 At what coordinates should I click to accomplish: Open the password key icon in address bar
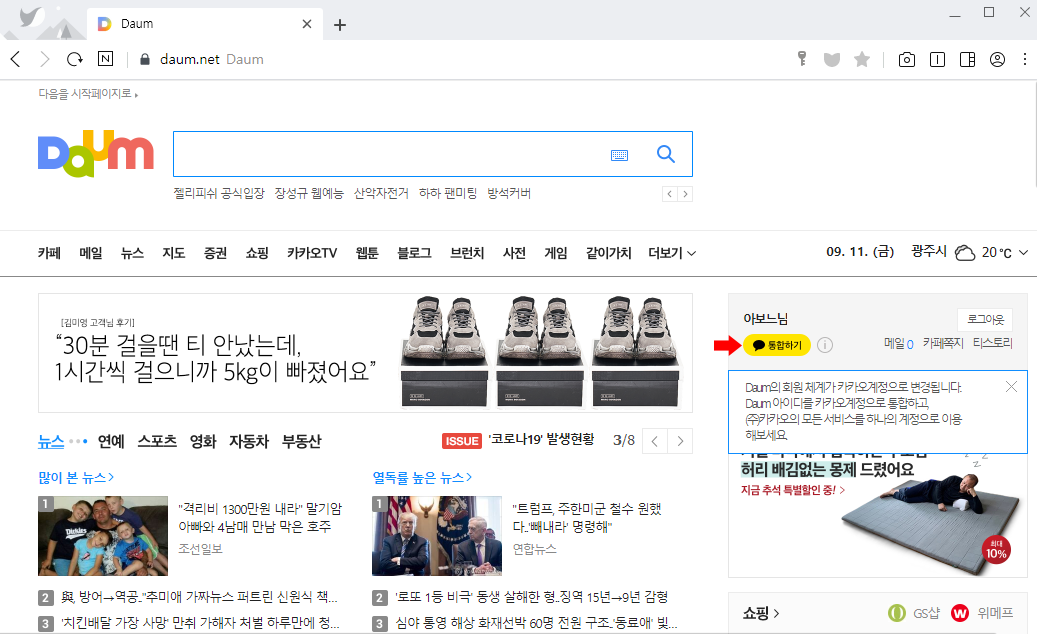[802, 59]
